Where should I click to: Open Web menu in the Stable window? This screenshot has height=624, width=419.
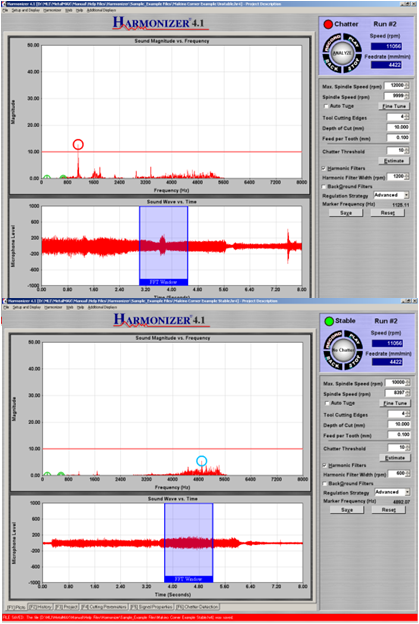click(x=69, y=307)
